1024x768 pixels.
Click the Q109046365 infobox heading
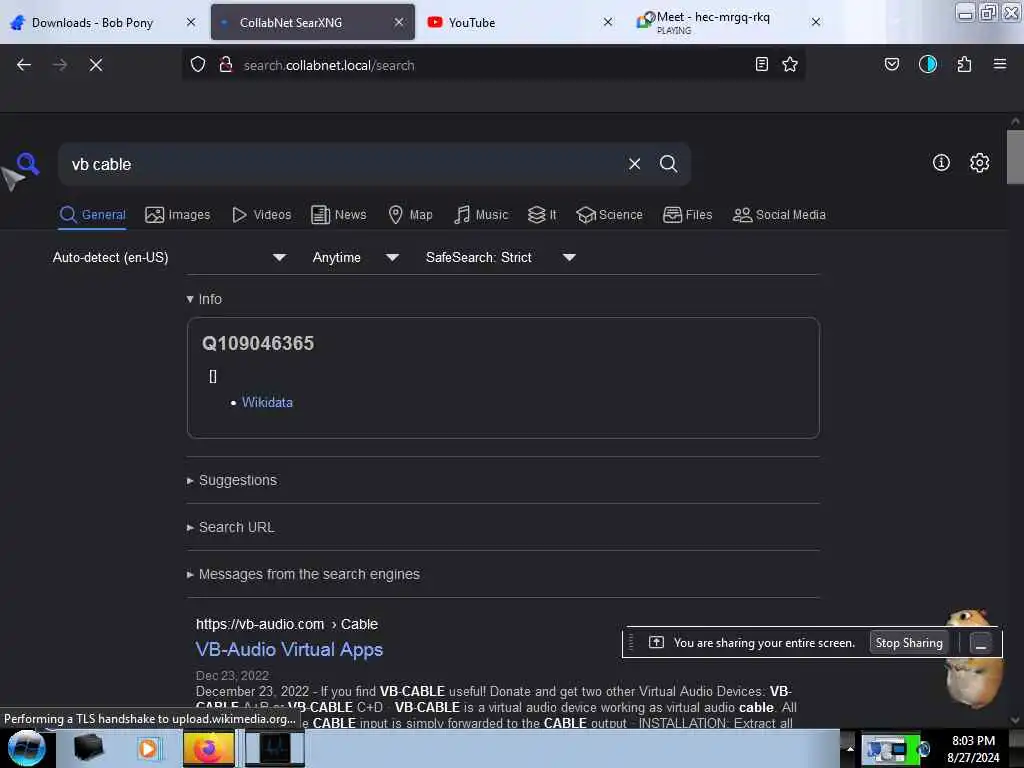point(258,344)
